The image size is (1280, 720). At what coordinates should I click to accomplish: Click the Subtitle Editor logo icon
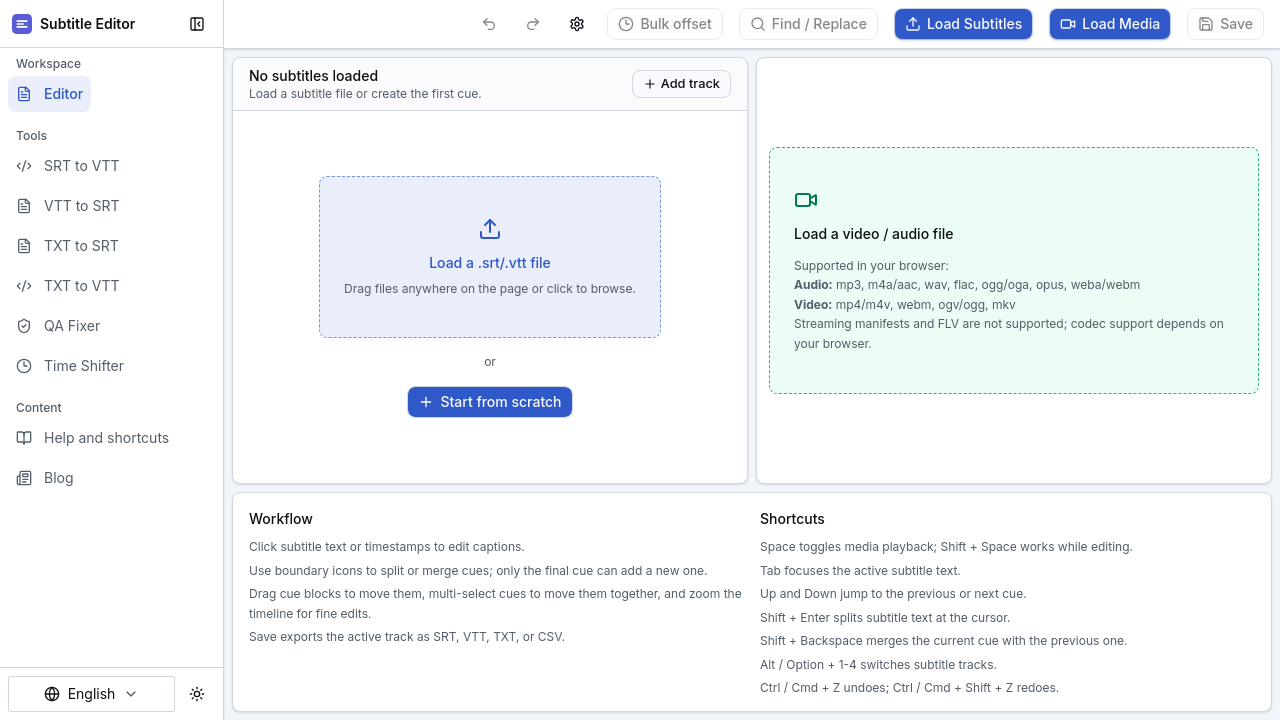(22, 24)
